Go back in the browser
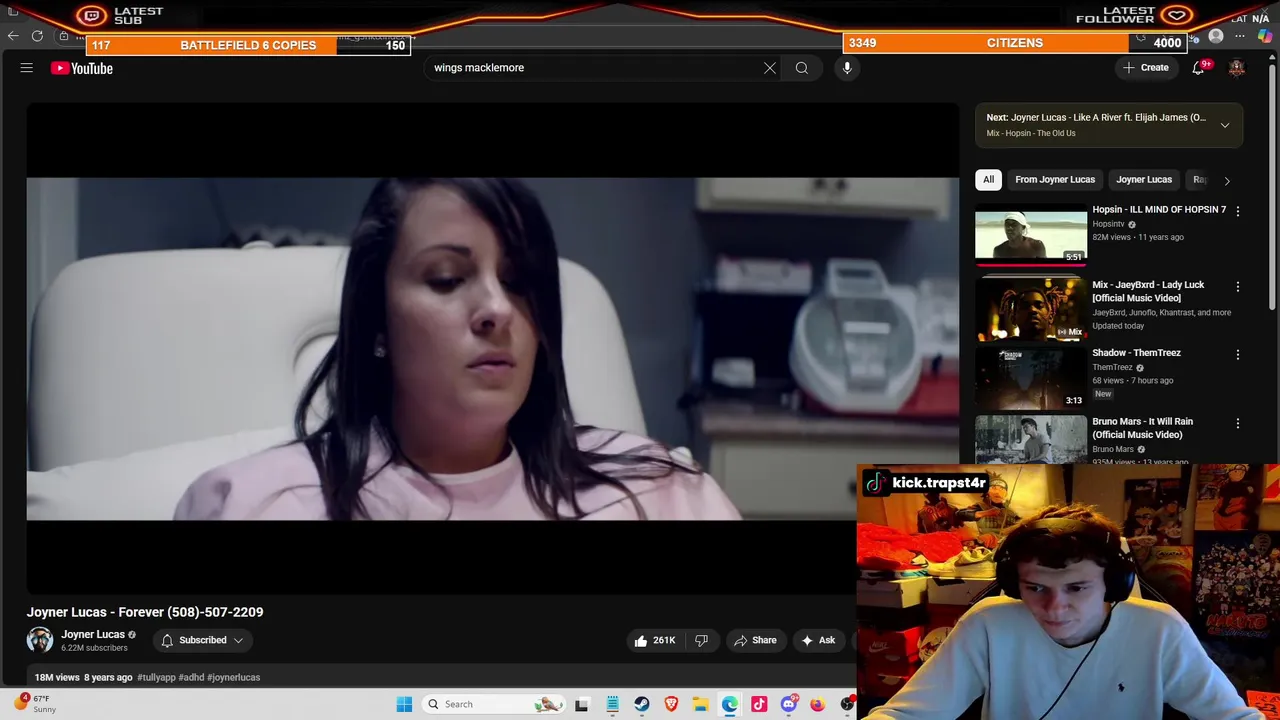 pyautogui.click(x=13, y=36)
